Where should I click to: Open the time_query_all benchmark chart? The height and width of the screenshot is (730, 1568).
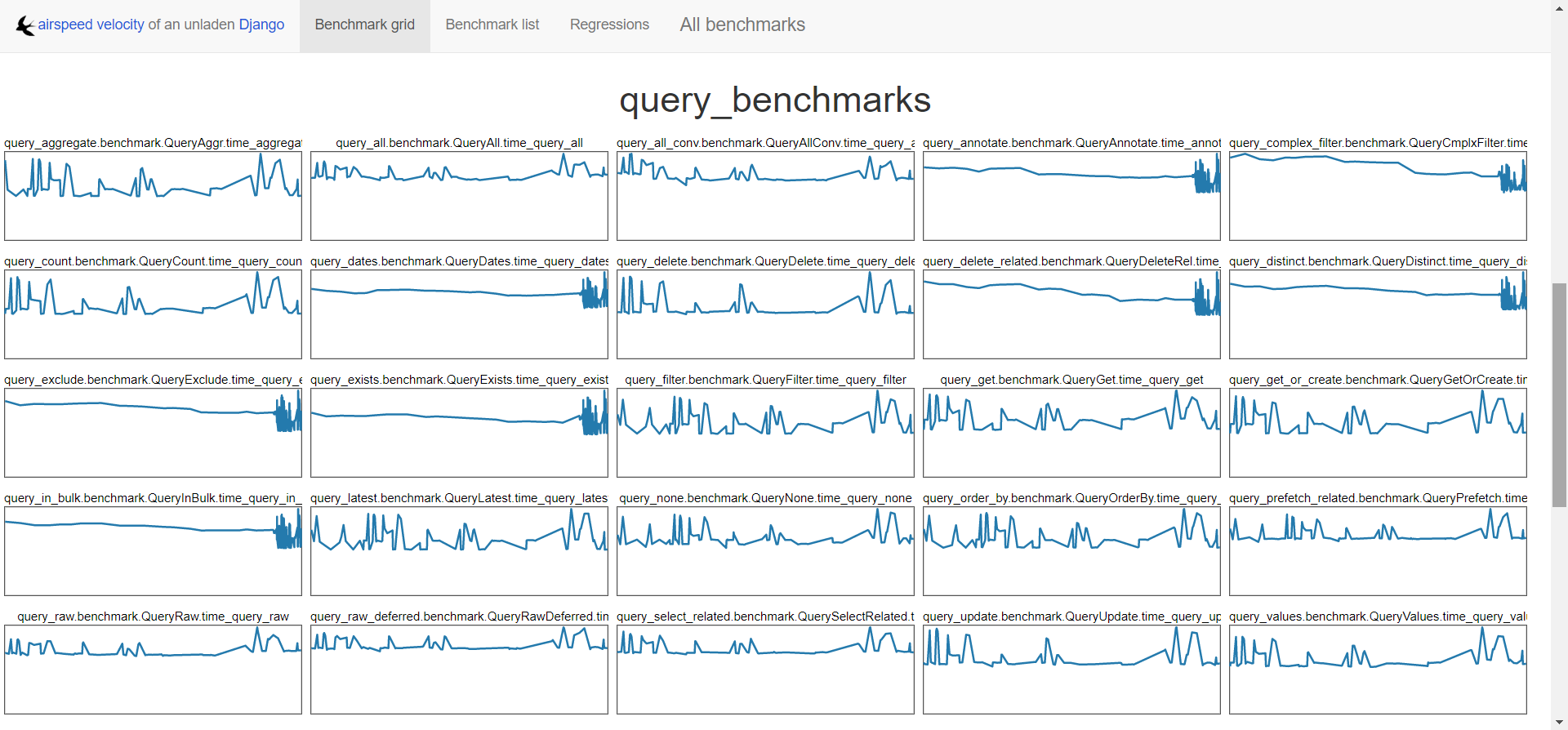point(459,196)
